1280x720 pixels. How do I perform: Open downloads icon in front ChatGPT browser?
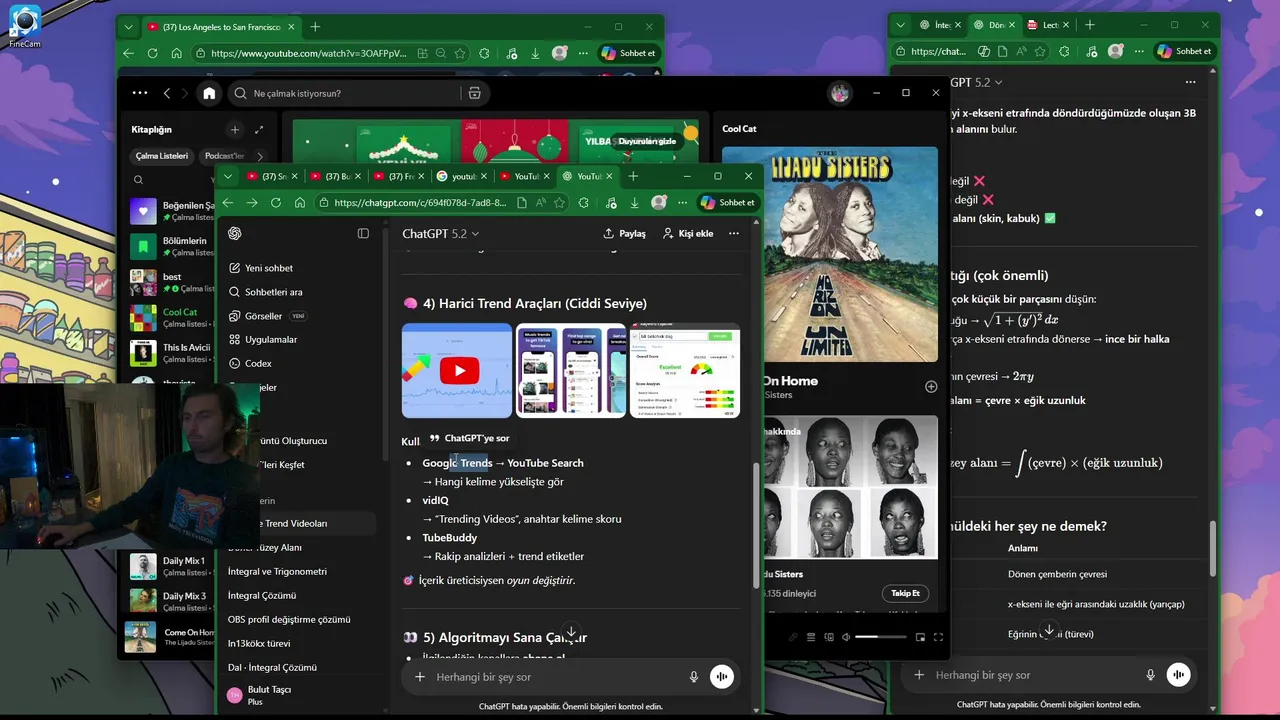pos(634,202)
